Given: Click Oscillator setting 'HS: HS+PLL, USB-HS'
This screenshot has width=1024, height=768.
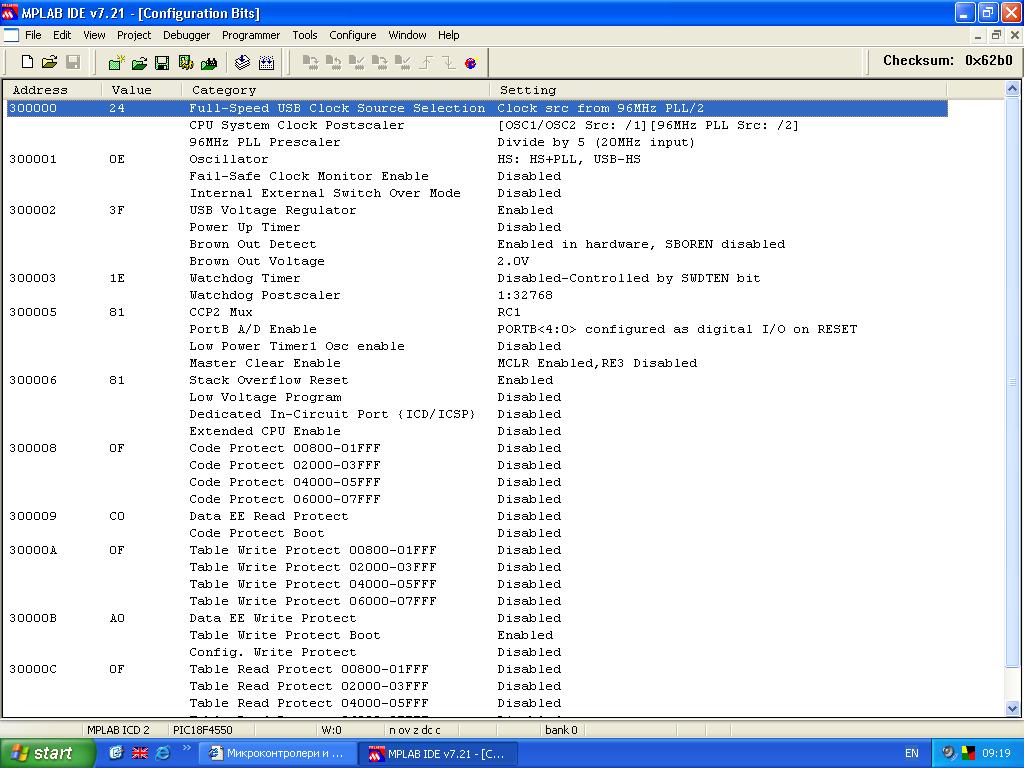Looking at the screenshot, I should [569, 159].
